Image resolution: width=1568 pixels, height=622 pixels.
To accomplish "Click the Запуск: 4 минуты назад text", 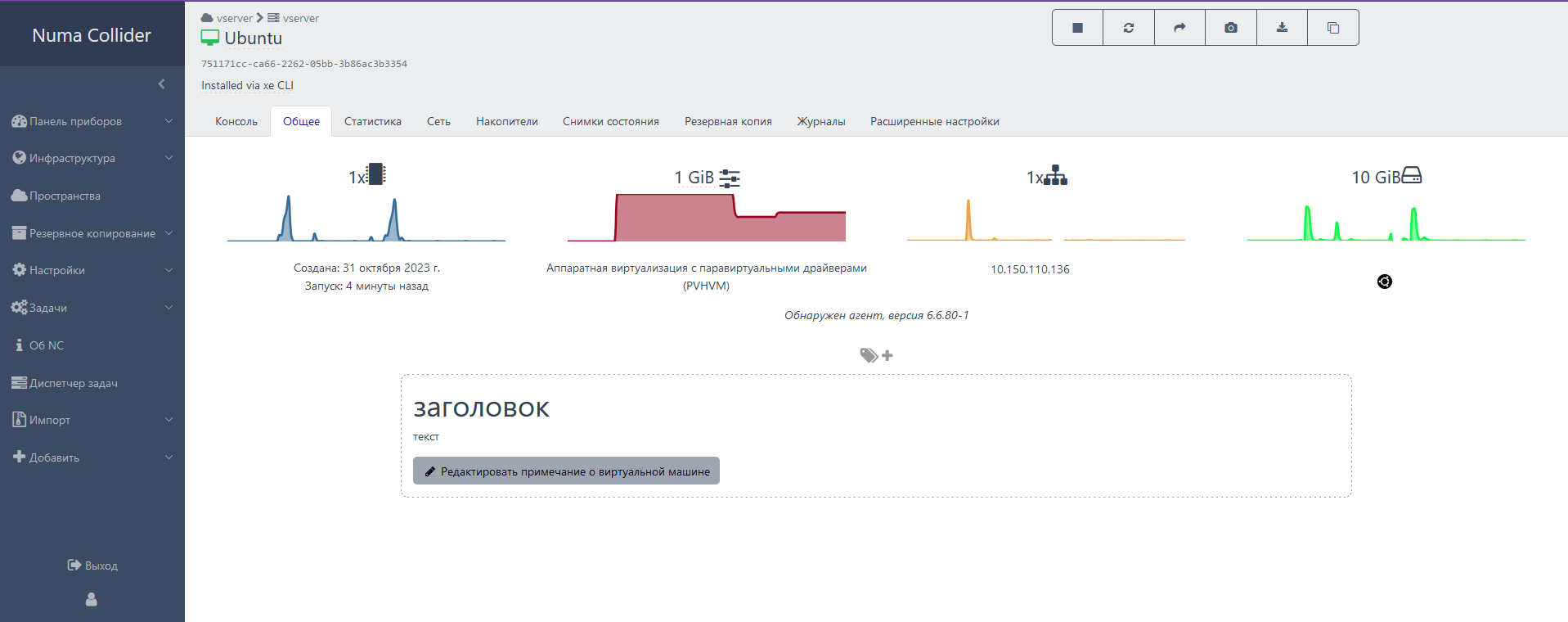I will click(366, 286).
